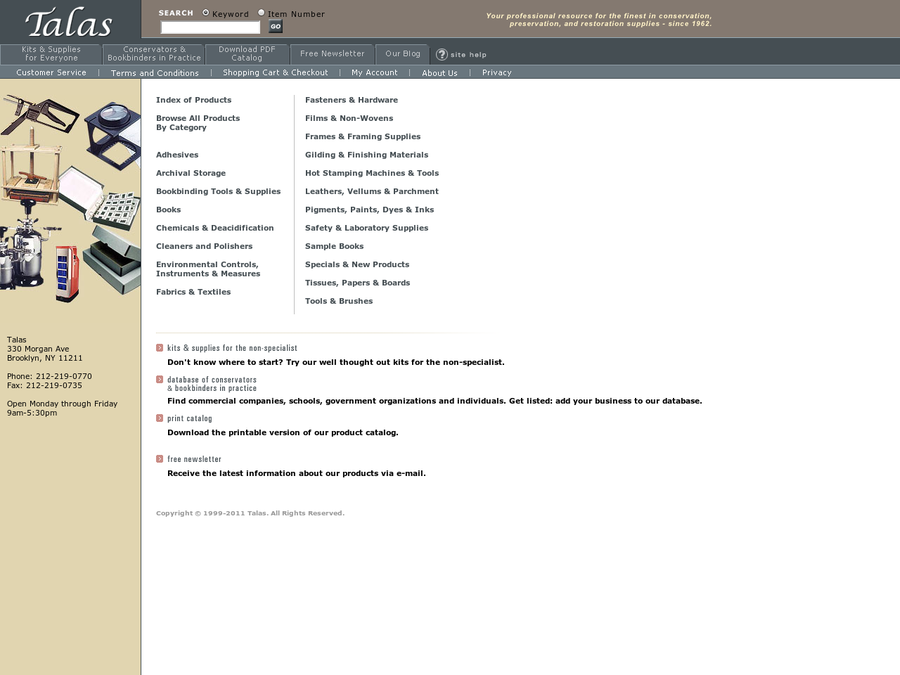Open Films & Non-Wovens category
The width and height of the screenshot is (900, 675).
click(349, 118)
